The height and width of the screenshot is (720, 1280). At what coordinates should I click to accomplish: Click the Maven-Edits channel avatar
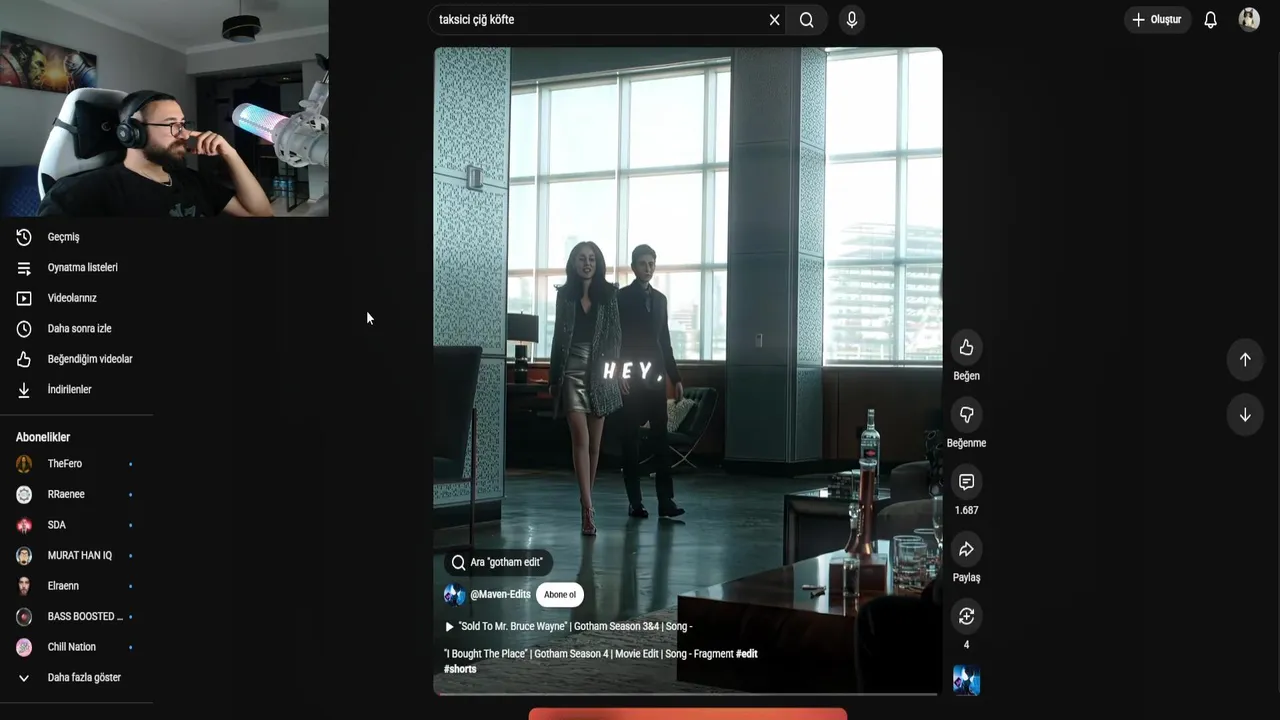[x=454, y=594]
